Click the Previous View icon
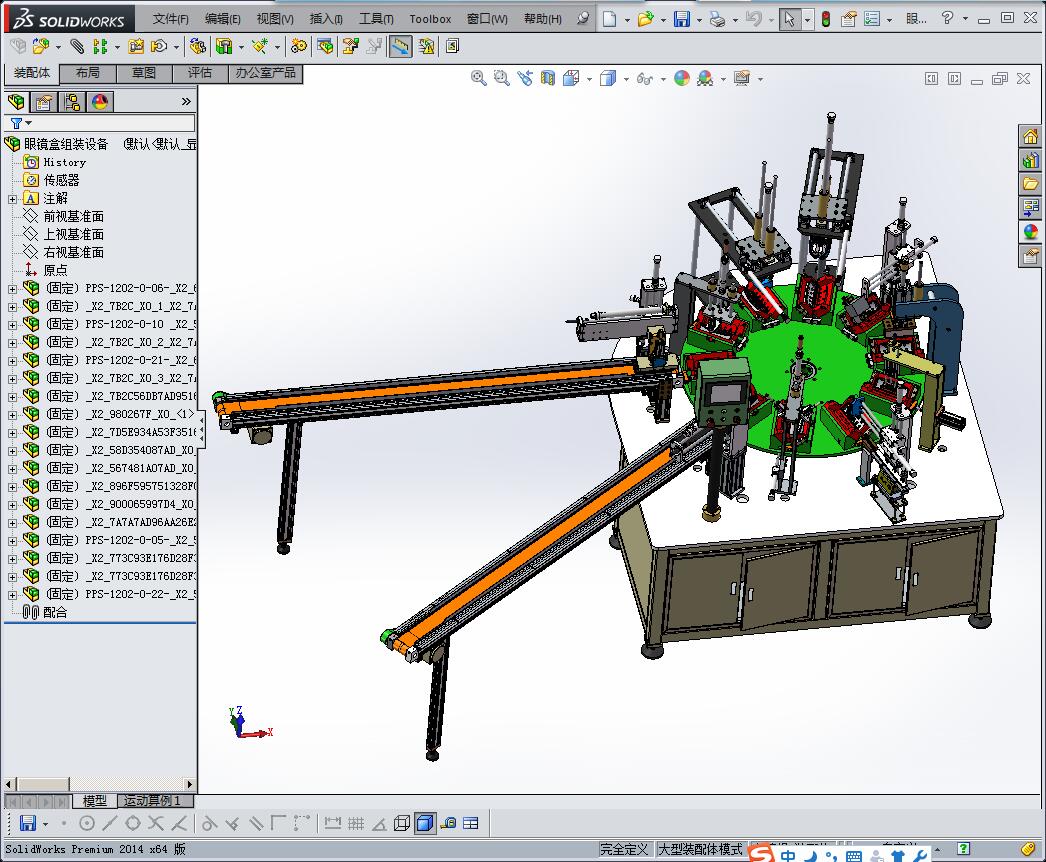1046x862 pixels. point(525,78)
